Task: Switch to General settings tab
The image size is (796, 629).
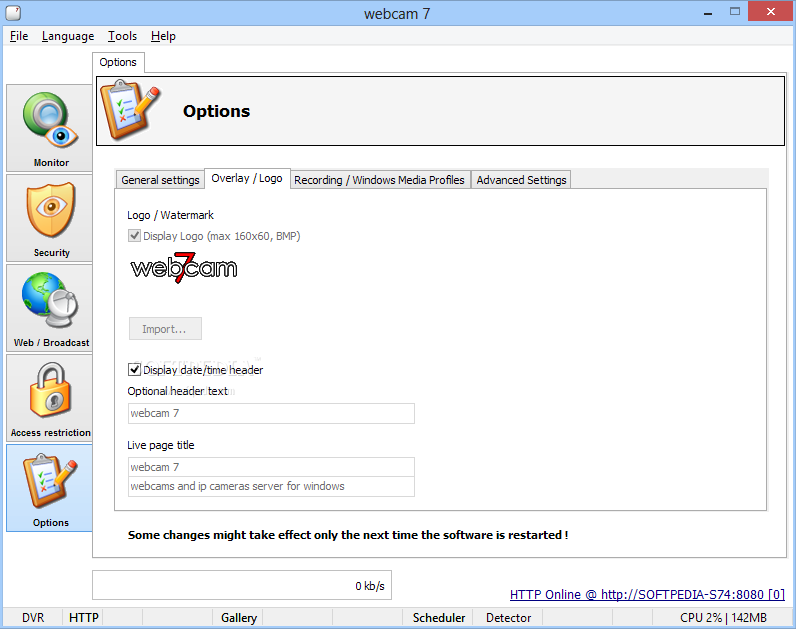Action: coord(160,180)
